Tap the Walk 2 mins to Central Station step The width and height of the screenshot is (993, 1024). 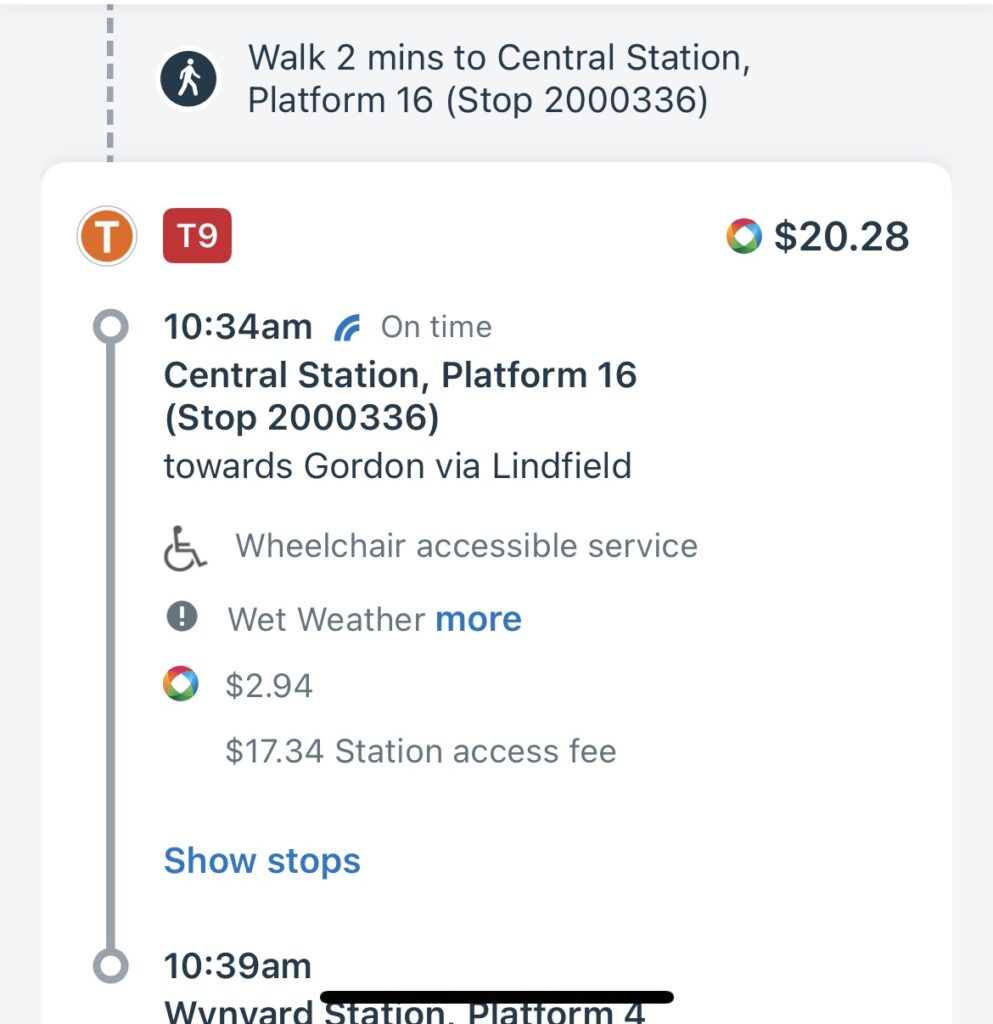499,79
